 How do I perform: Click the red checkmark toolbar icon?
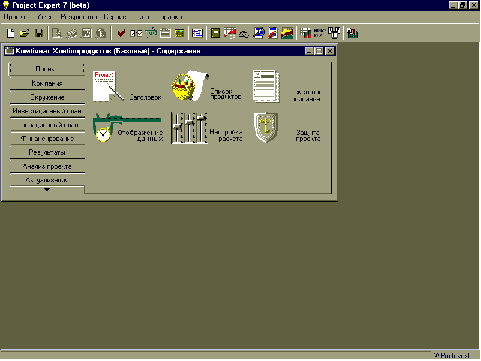coord(121,33)
